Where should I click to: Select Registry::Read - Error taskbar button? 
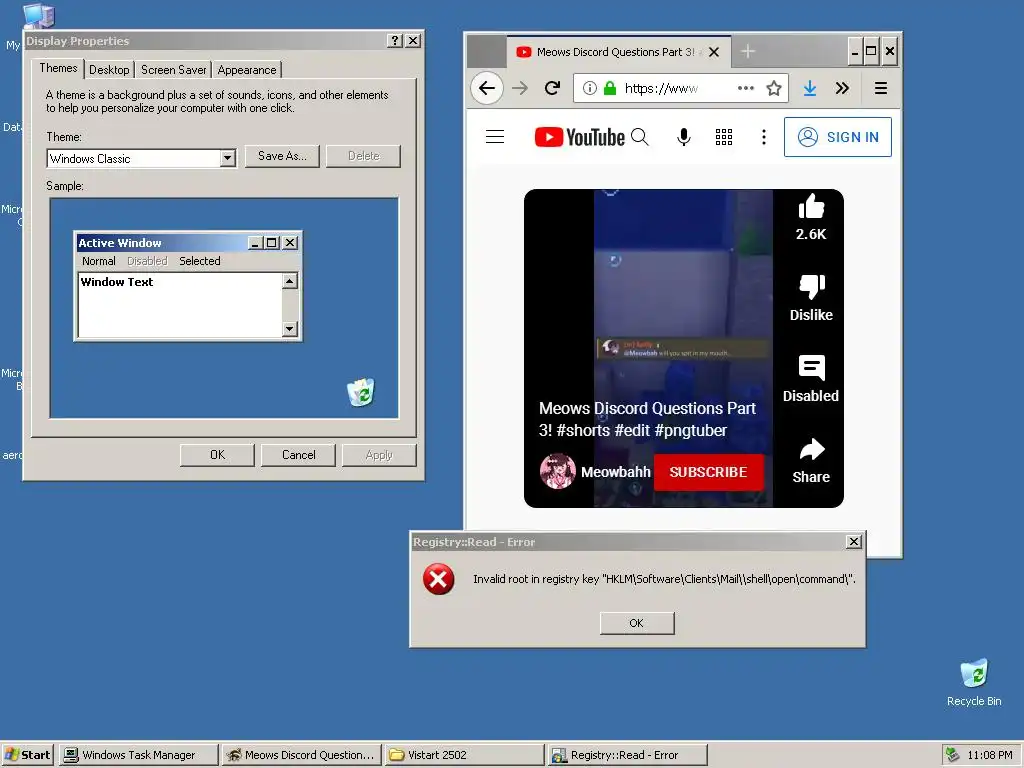pos(627,755)
